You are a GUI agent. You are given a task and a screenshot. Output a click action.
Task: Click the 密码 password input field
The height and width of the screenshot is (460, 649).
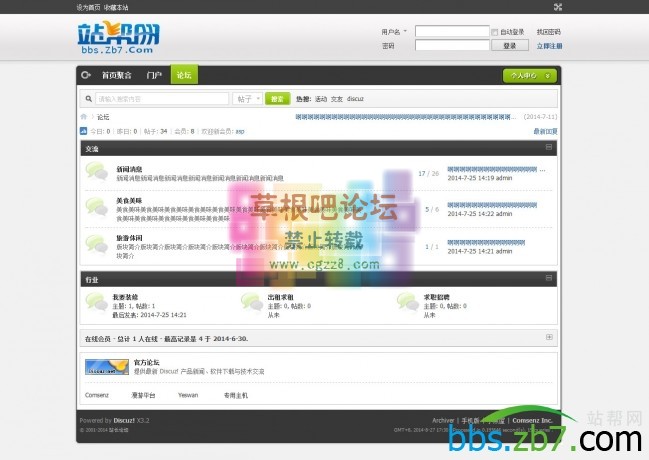452,46
